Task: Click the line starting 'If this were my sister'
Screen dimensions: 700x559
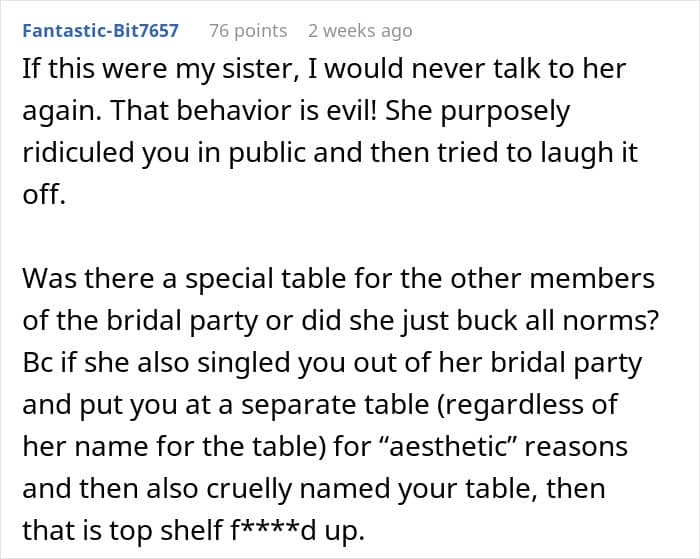Action: tap(324, 69)
